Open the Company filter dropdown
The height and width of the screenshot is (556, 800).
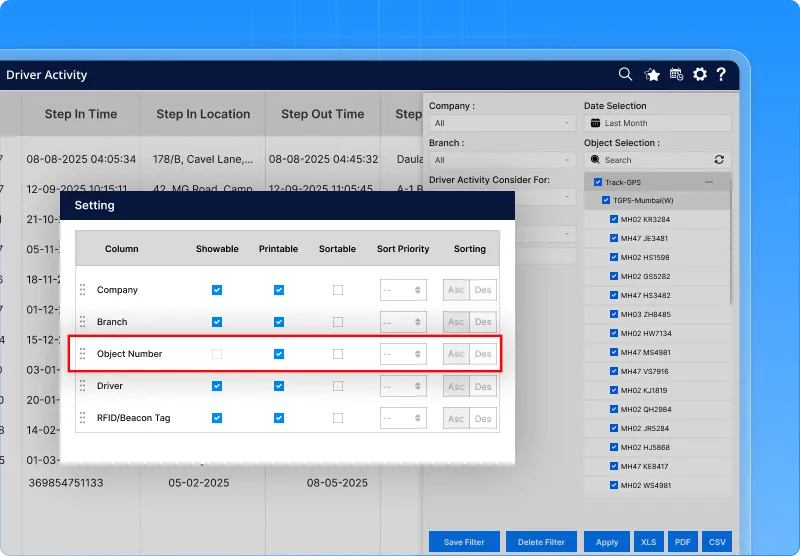(x=502, y=124)
